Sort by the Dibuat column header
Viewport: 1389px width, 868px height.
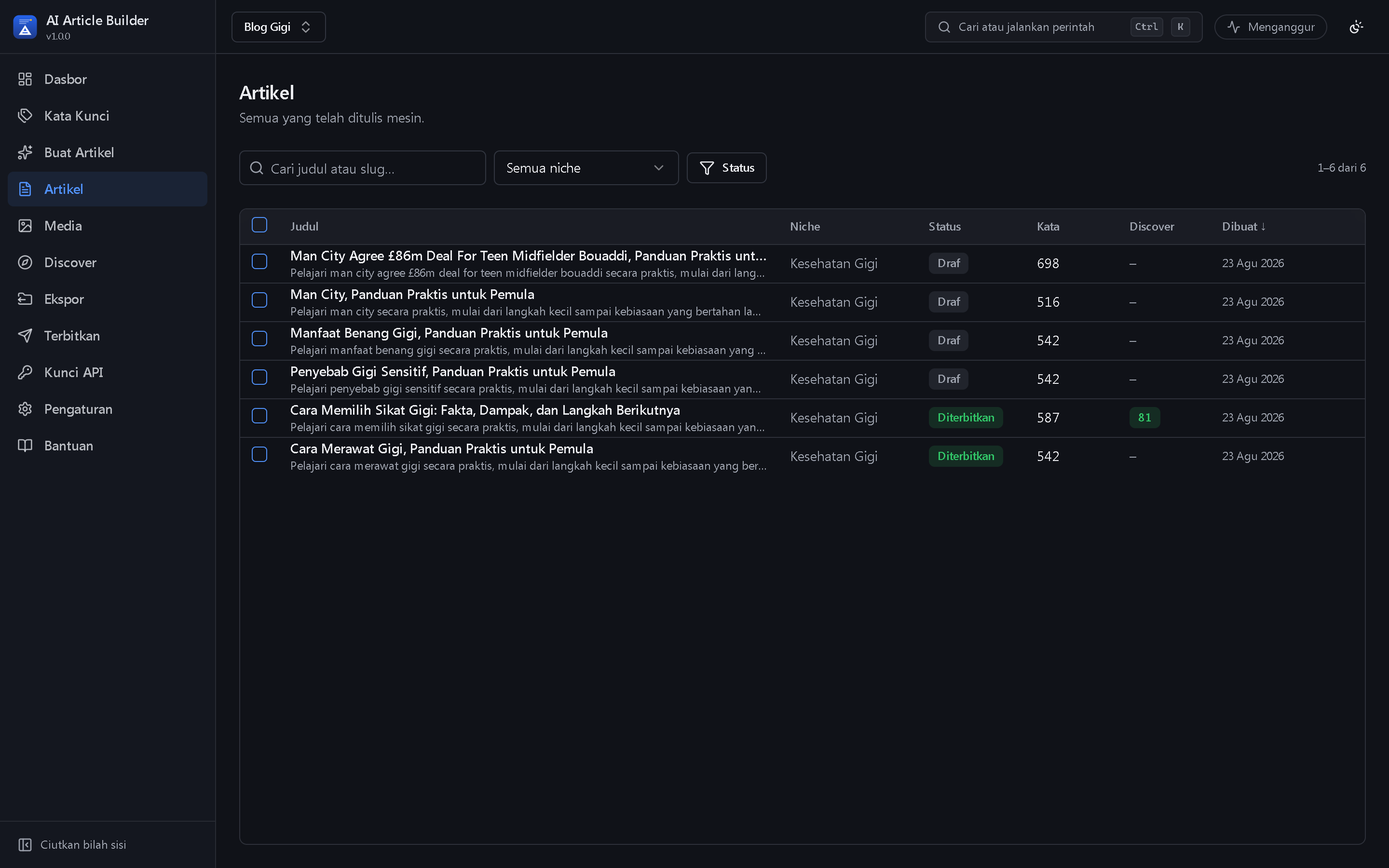(1244, 226)
